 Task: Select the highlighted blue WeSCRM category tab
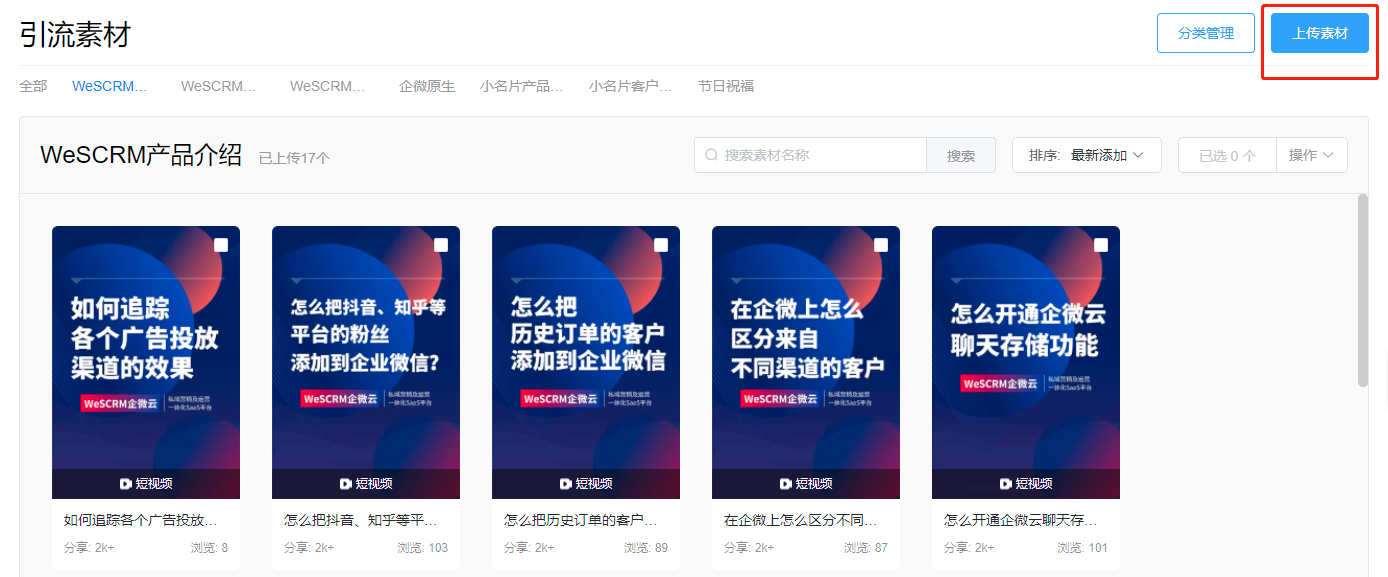pyautogui.click(x=110, y=86)
